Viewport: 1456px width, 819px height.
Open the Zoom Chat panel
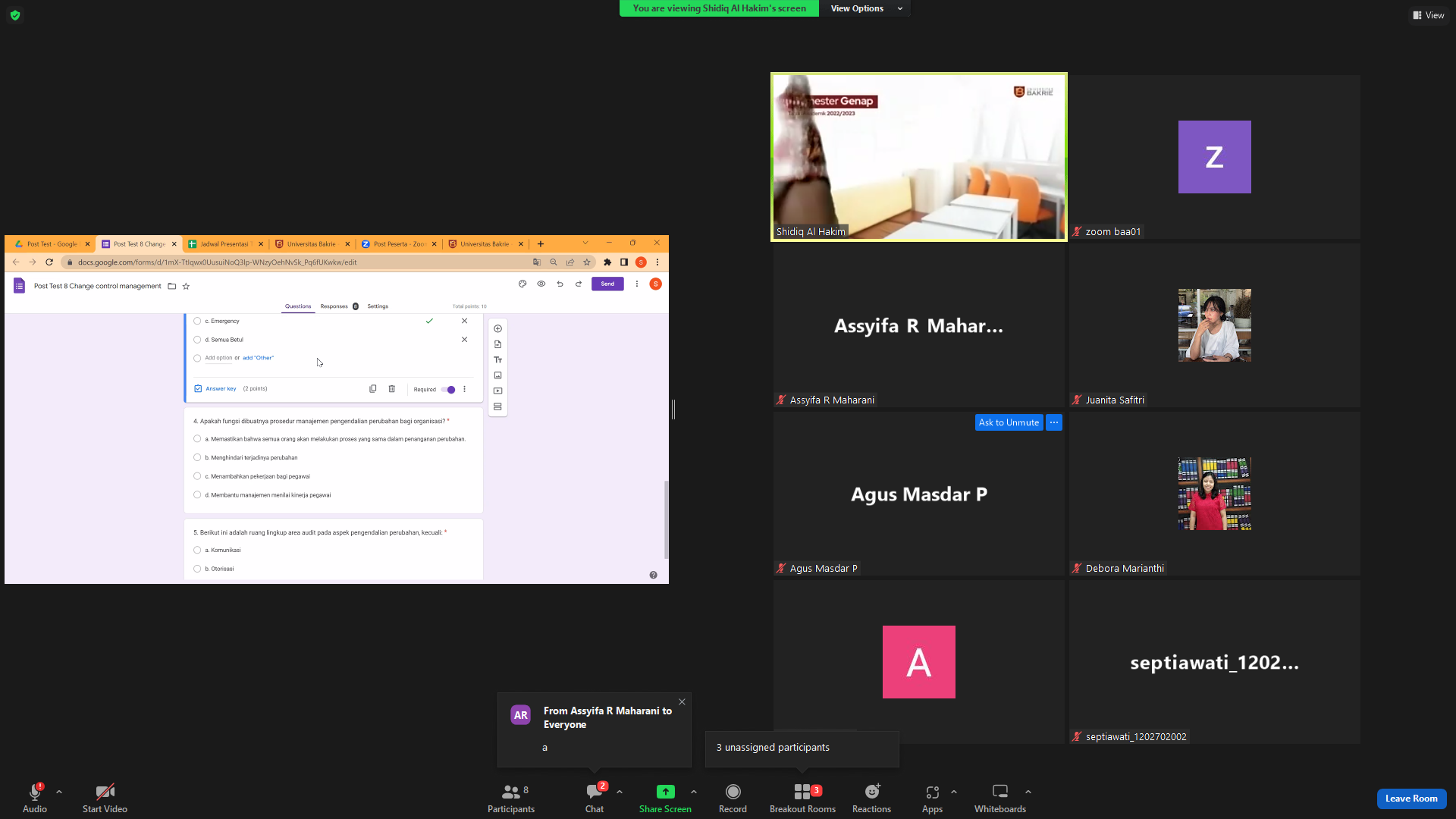coord(595,798)
